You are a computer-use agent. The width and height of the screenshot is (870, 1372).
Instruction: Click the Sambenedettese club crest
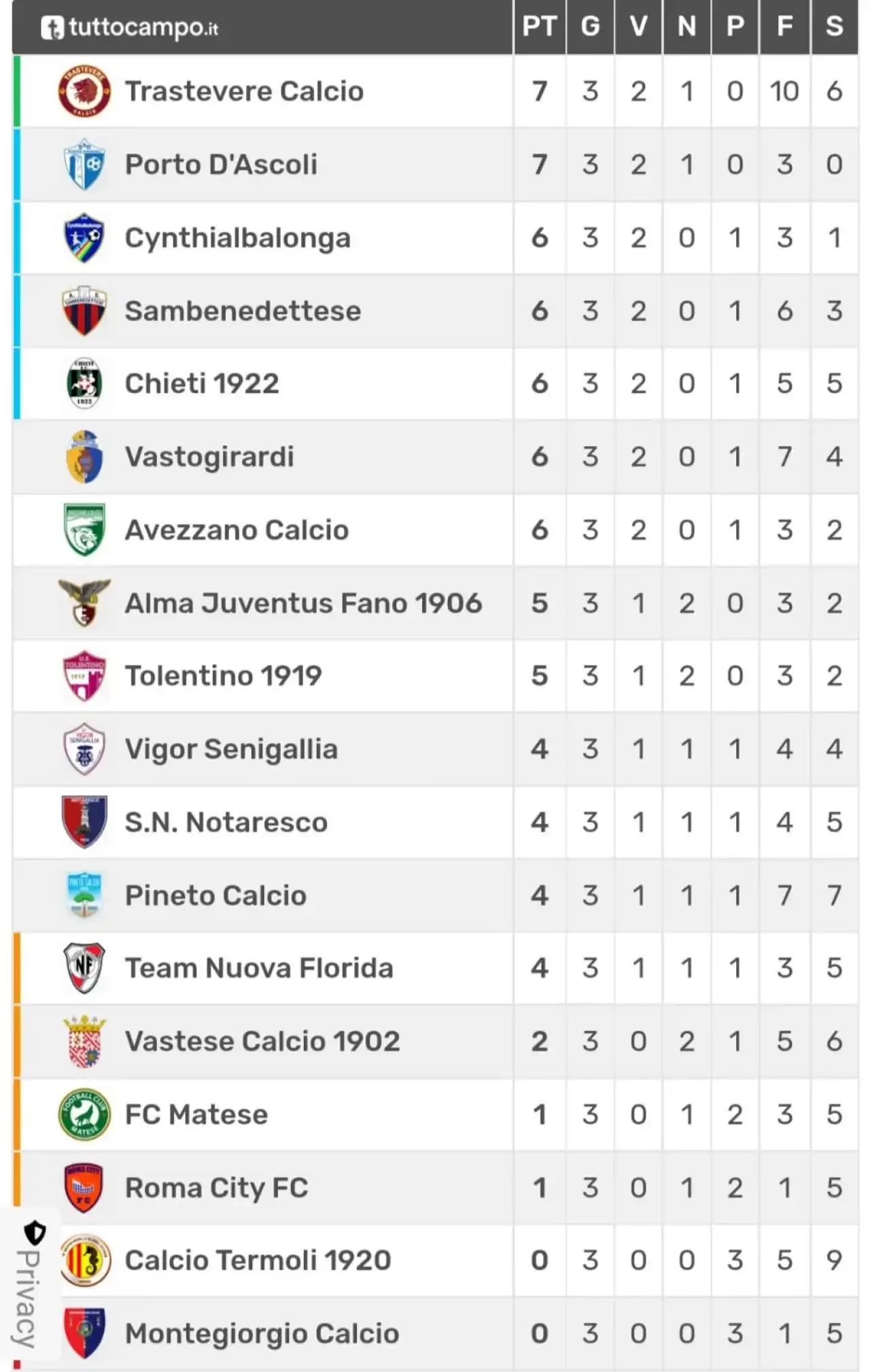click(x=84, y=311)
